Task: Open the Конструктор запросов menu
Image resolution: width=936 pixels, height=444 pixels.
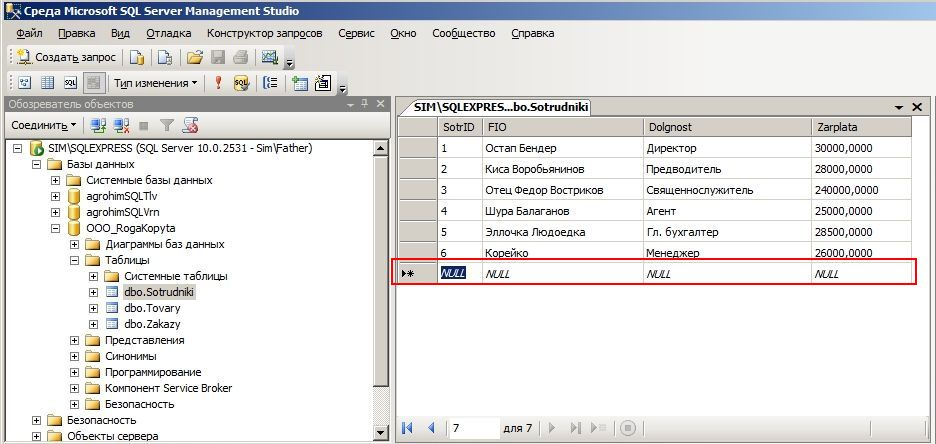Action: point(264,33)
